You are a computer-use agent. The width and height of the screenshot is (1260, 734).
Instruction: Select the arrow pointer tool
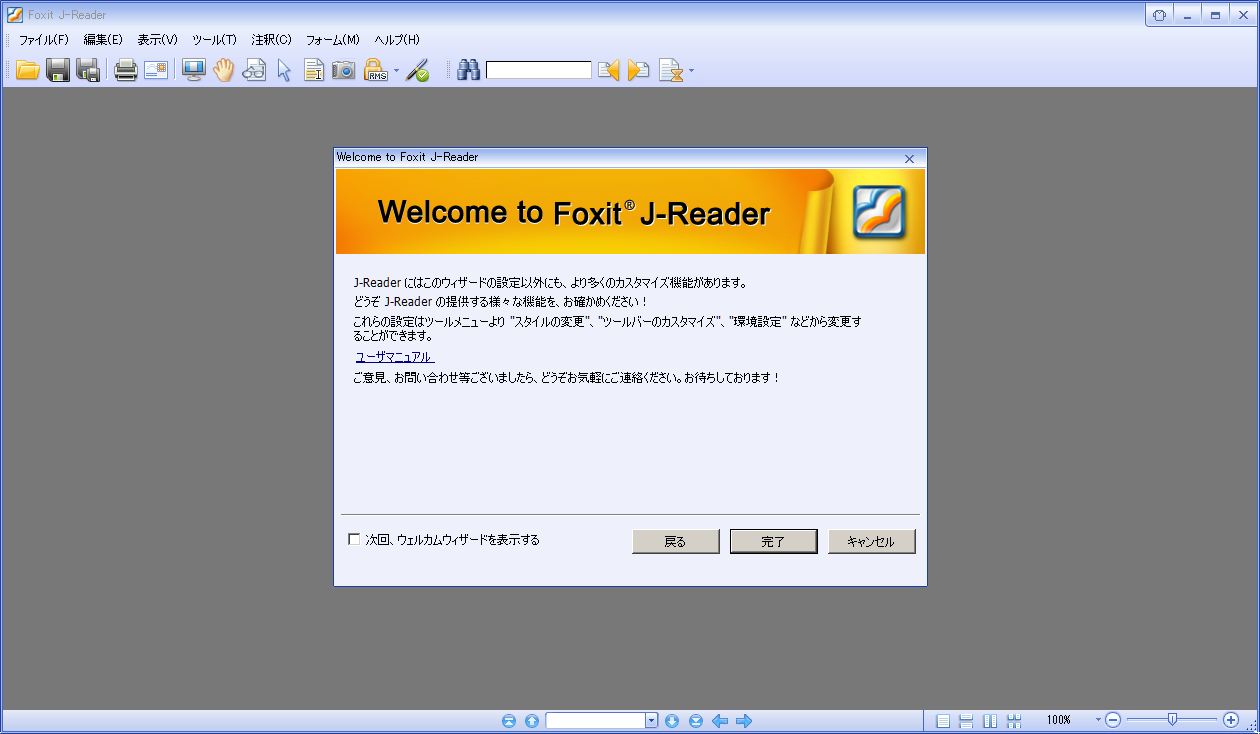(x=284, y=70)
